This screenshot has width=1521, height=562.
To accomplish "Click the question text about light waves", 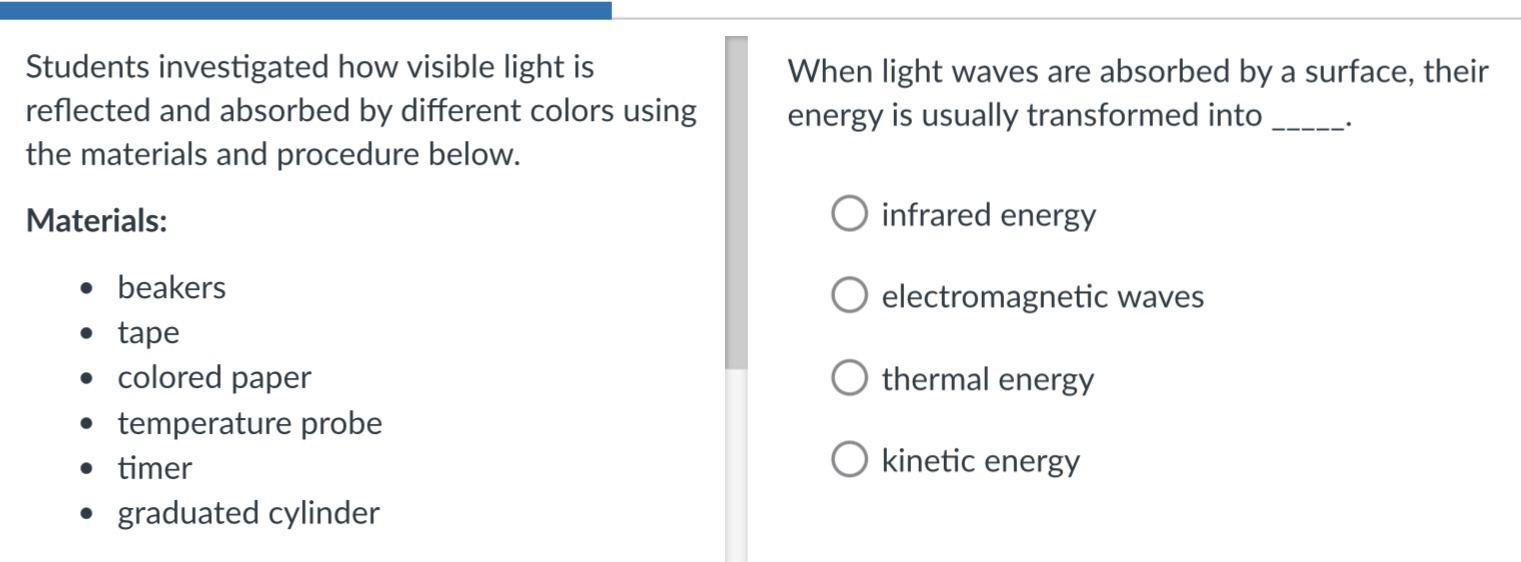I will click(1138, 94).
